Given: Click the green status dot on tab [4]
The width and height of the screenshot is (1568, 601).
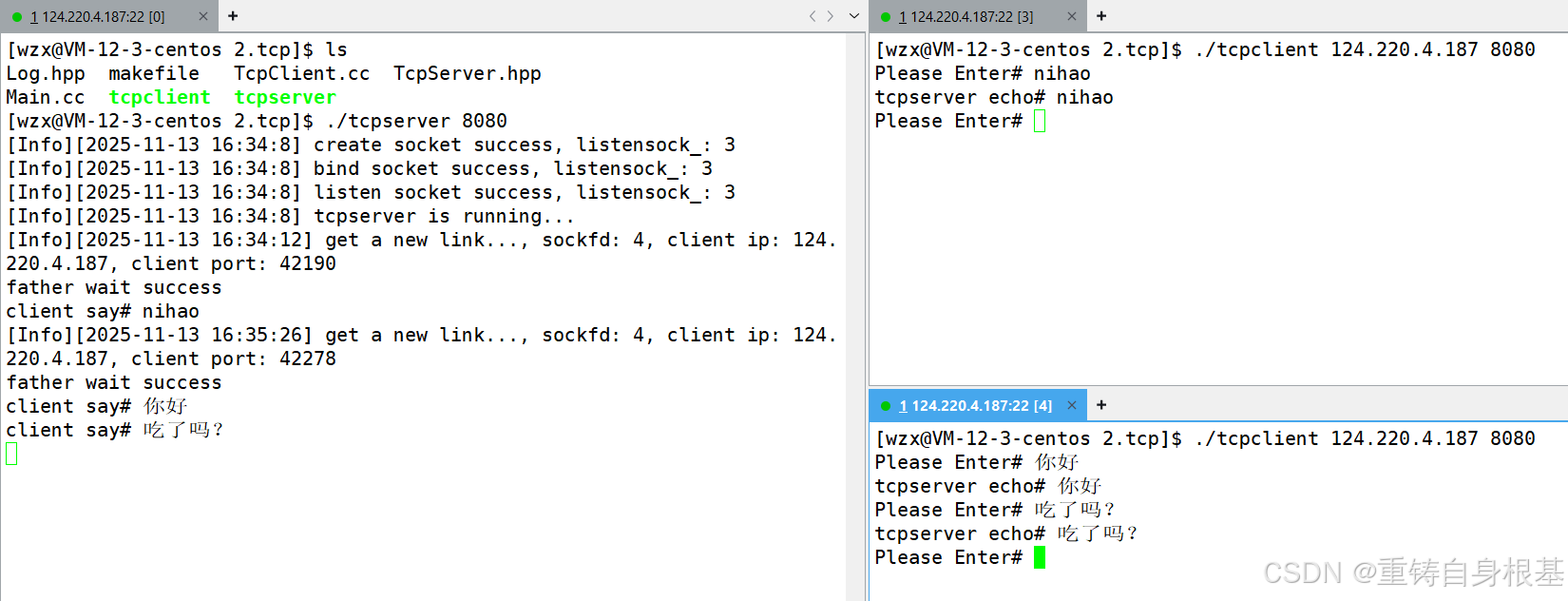Looking at the screenshot, I should [886, 406].
